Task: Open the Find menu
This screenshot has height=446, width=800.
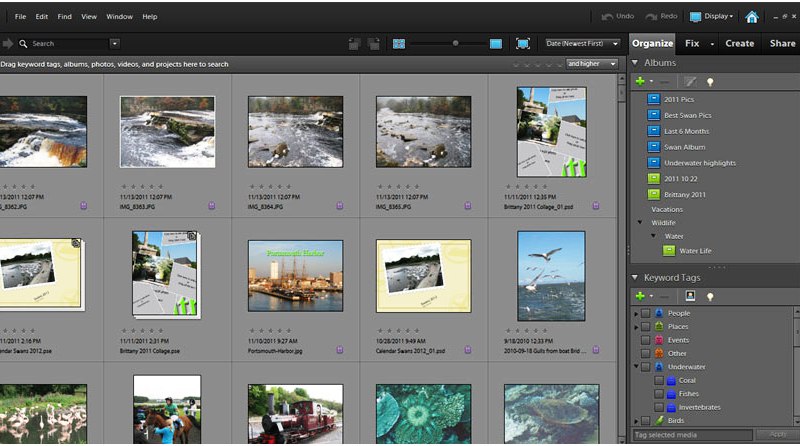Action: coord(64,17)
